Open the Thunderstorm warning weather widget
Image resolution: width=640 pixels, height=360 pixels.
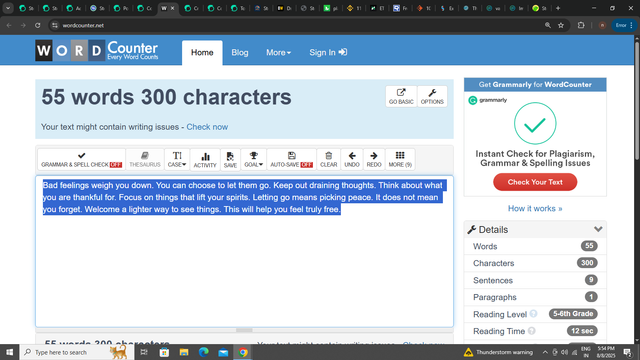tap(498, 352)
